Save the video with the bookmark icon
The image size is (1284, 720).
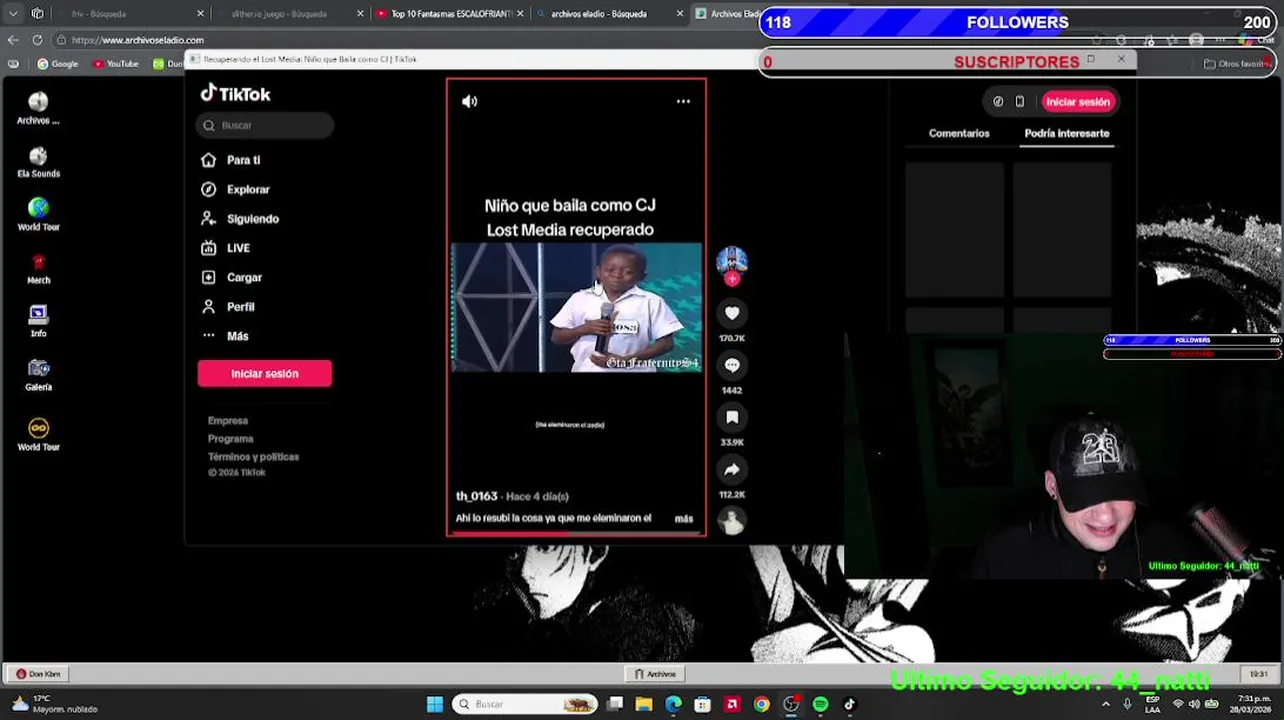732,417
